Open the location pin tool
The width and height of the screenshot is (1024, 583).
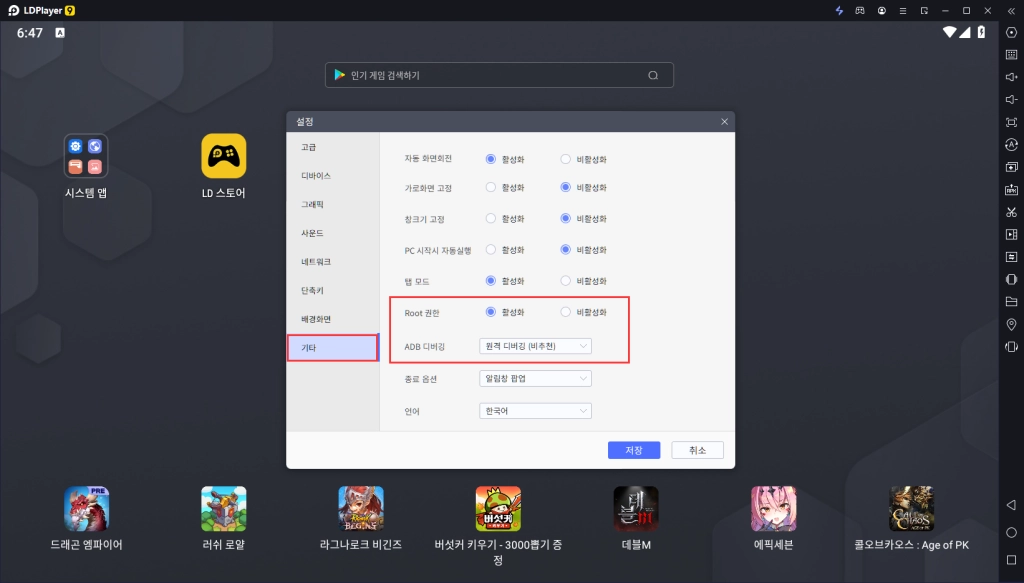pos(1011,324)
